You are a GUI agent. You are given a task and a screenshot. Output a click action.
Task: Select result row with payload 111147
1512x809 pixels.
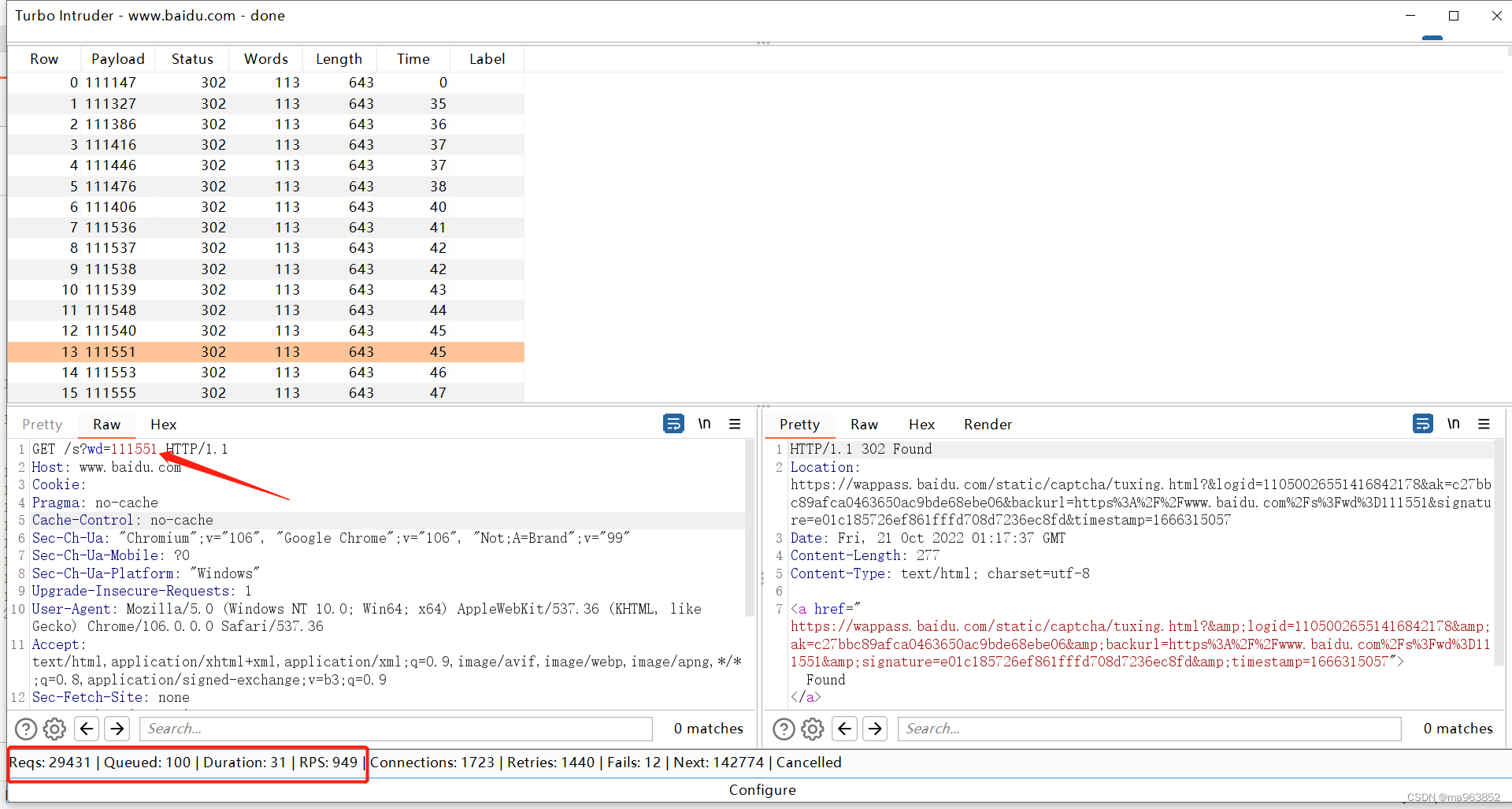(266, 83)
